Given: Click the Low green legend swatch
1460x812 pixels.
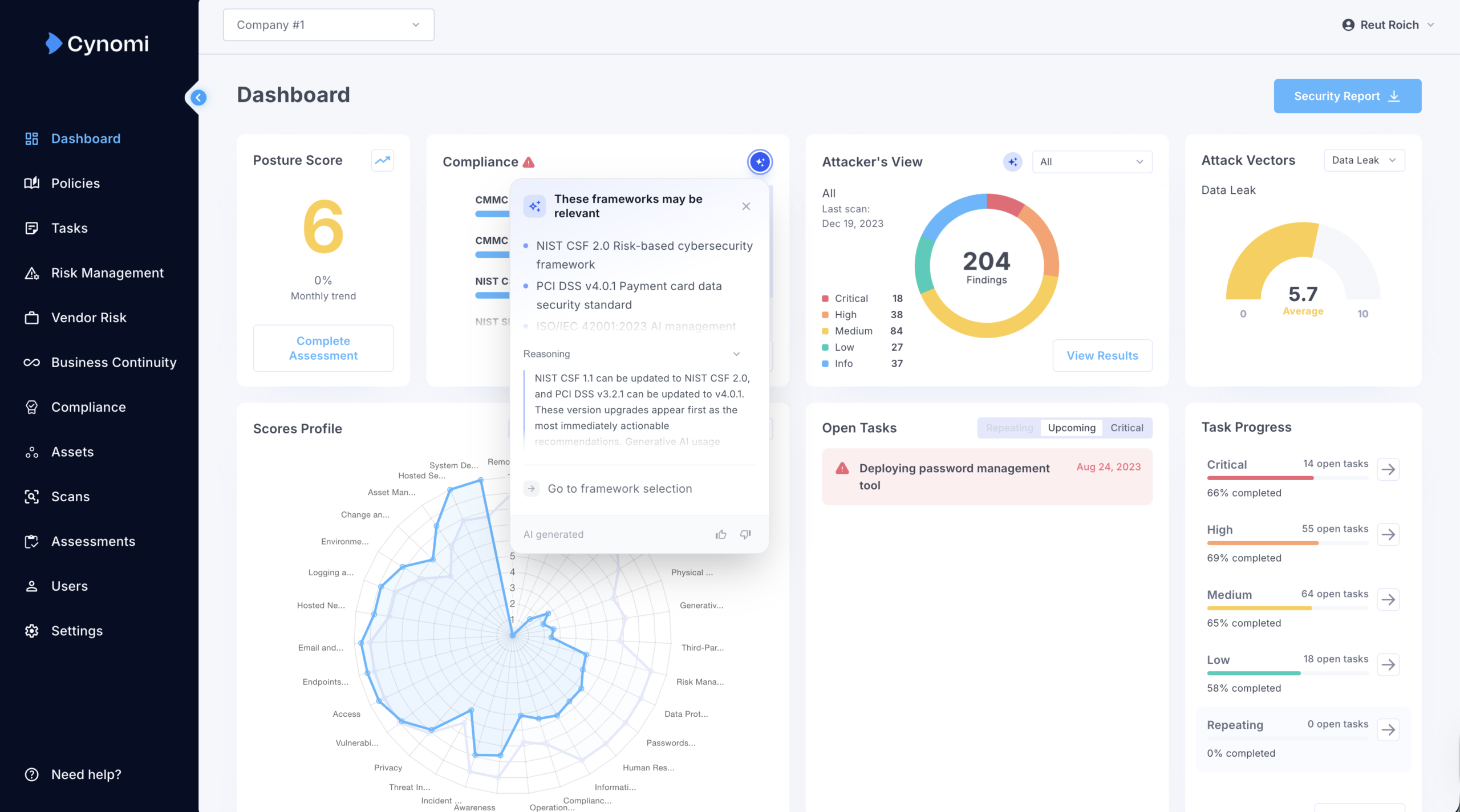Looking at the screenshot, I should coord(825,347).
